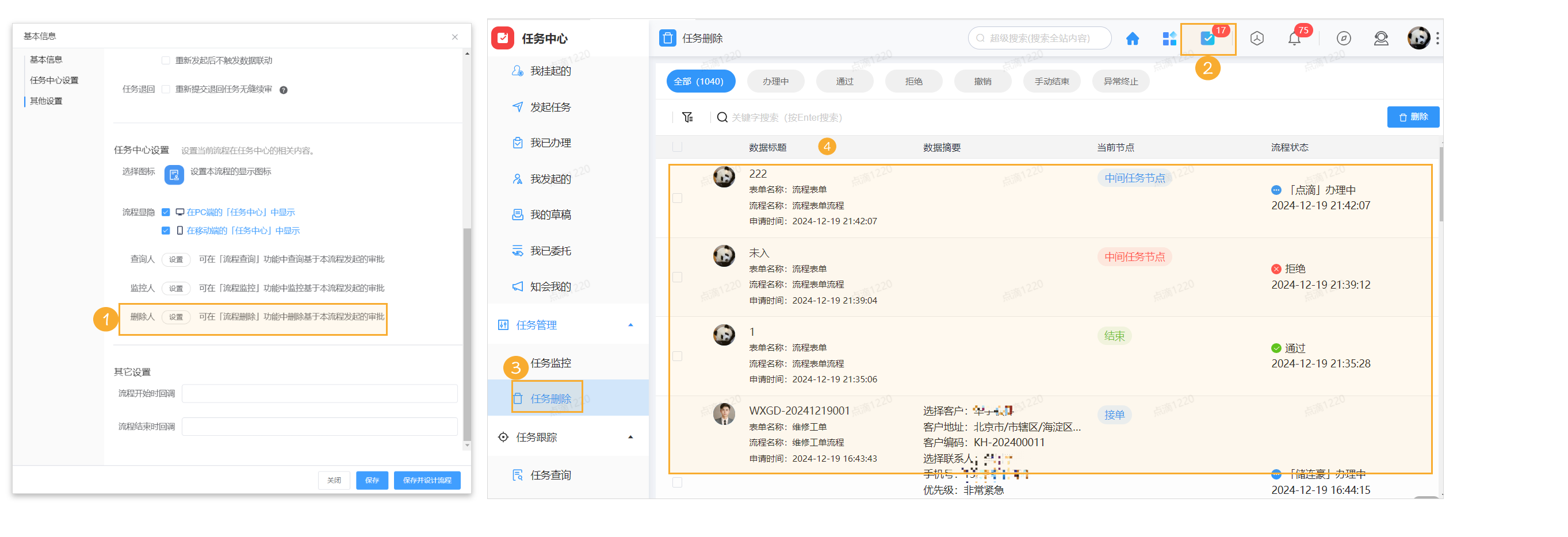
Task: Open the notifications bell showing 75
Action: coord(1295,39)
